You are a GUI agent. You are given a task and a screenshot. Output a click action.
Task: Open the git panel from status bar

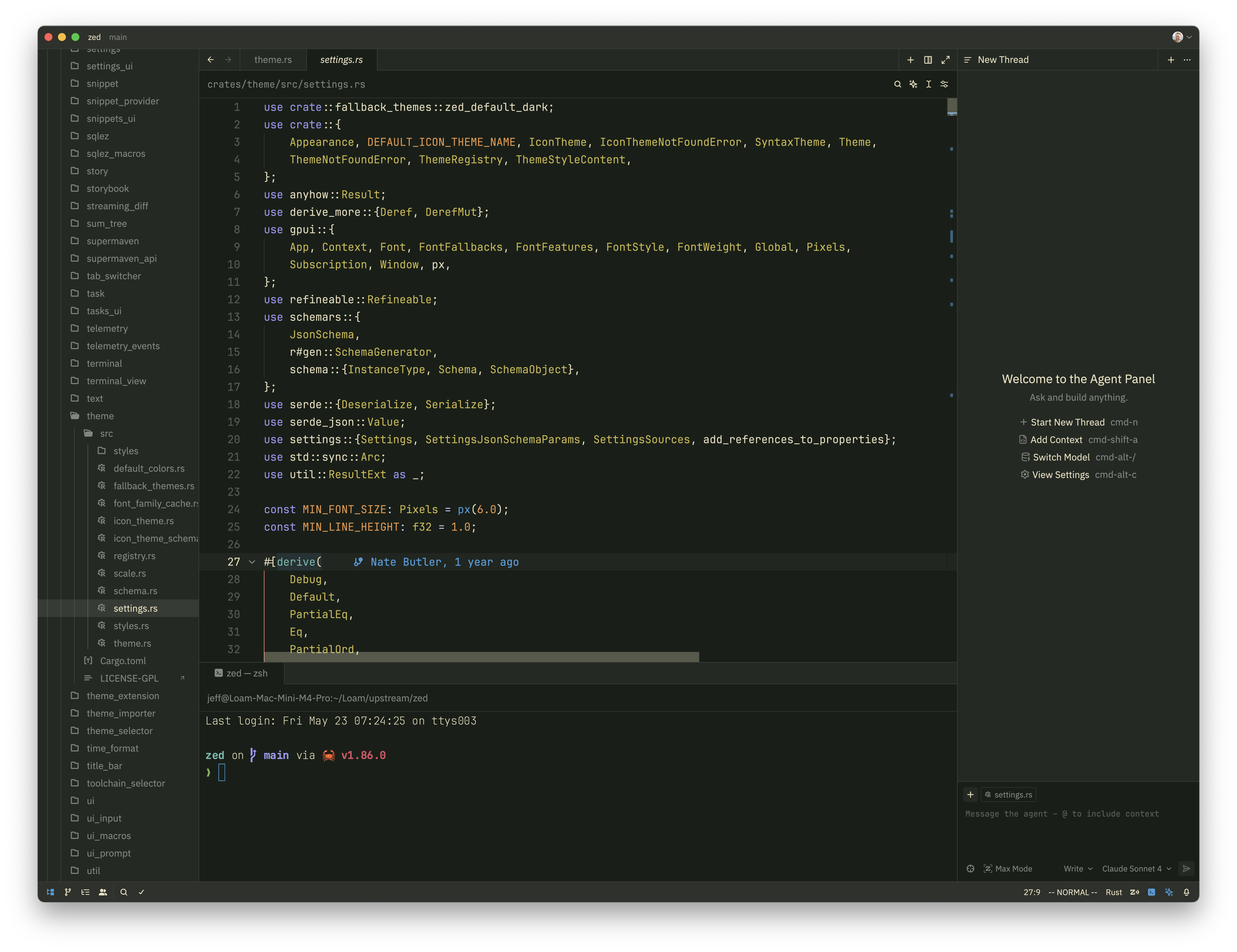pos(68,892)
